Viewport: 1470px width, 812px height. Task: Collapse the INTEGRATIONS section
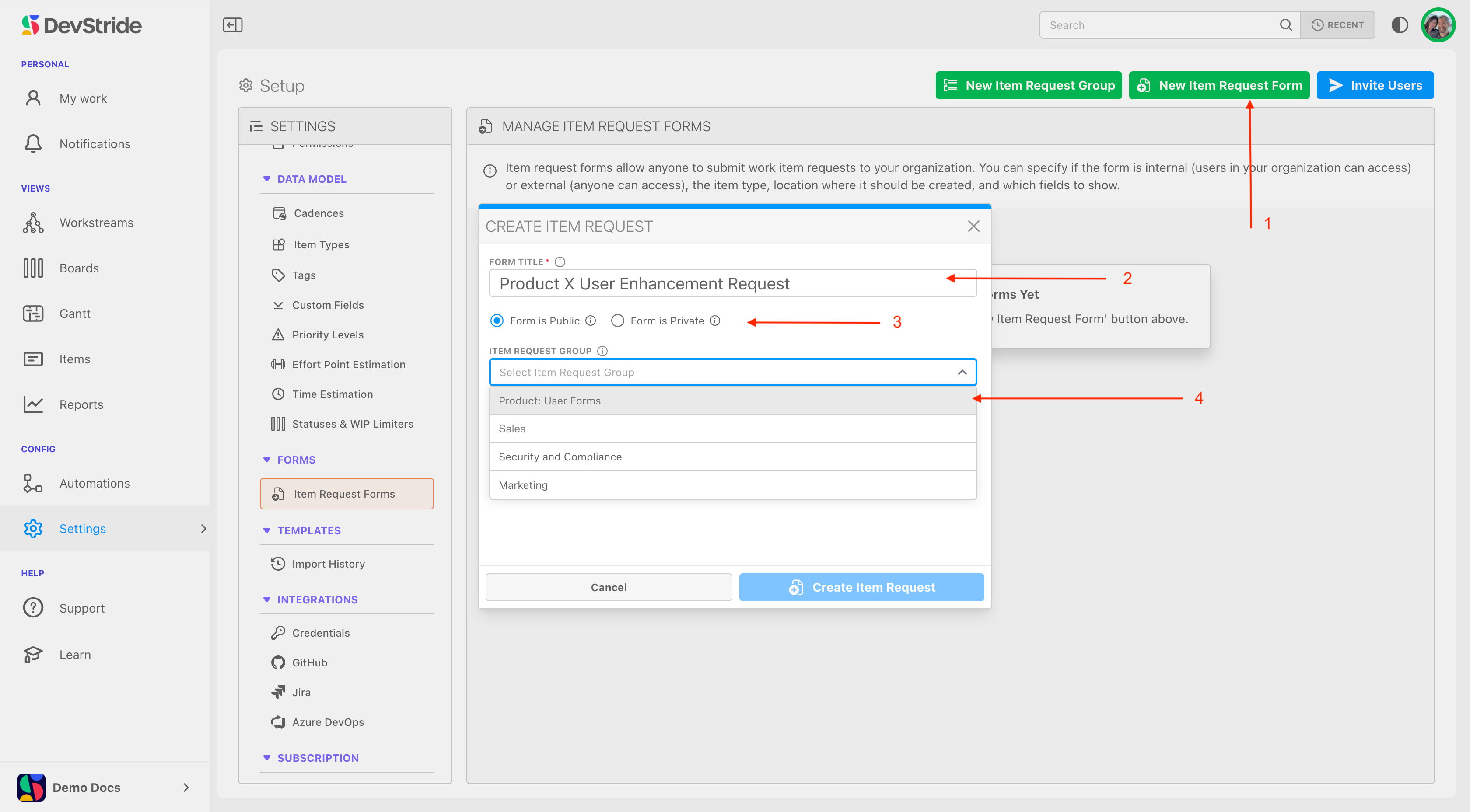coord(266,600)
